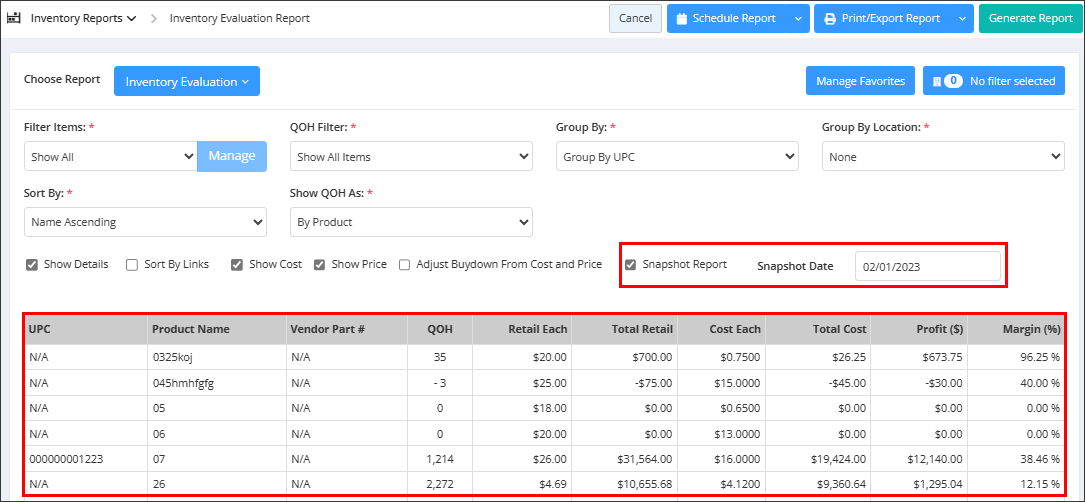Image resolution: width=1085 pixels, height=502 pixels.
Task: Click the Manage Favorites button
Action: pos(861,81)
